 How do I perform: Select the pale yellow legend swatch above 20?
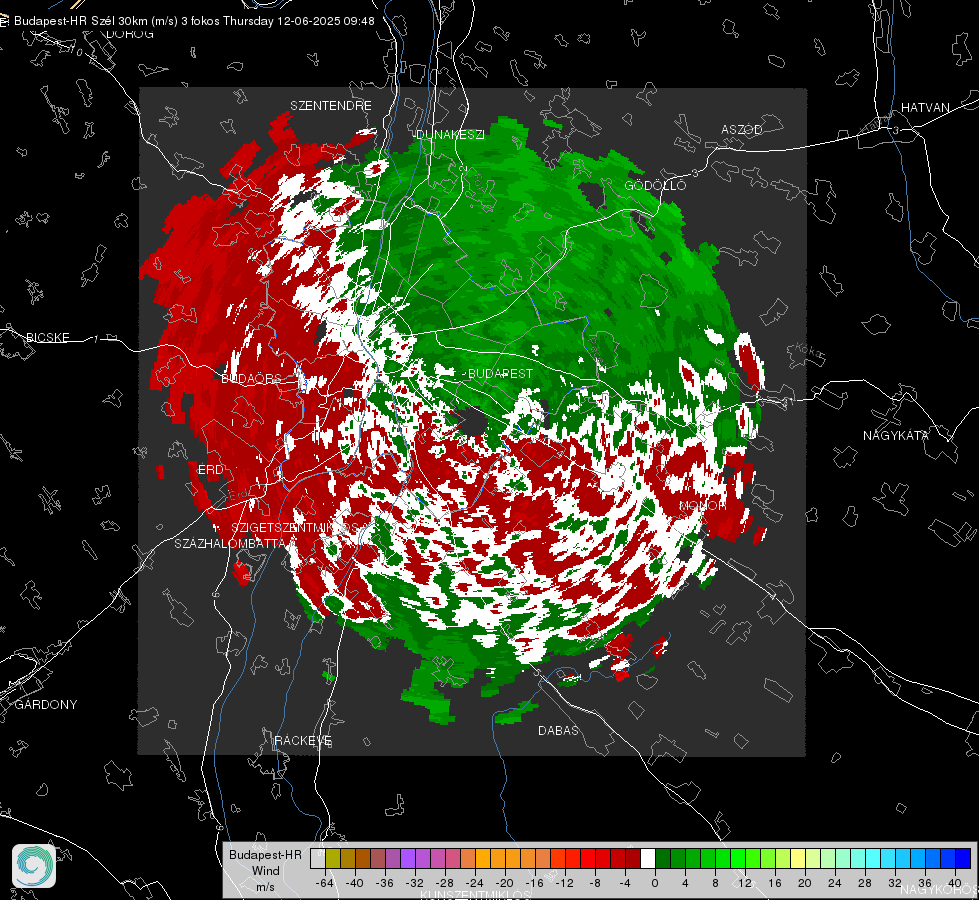point(798,859)
